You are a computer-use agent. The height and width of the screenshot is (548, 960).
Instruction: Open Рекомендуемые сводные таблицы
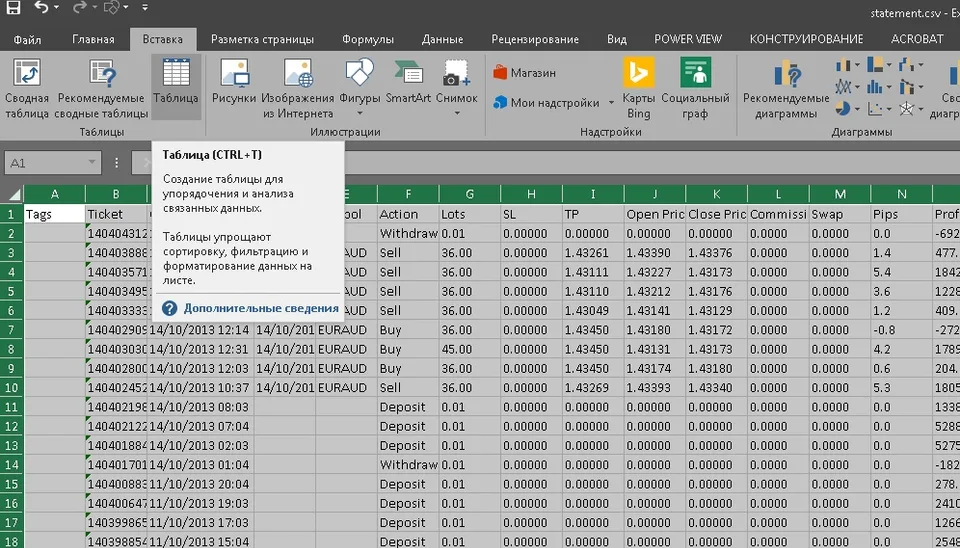102,89
